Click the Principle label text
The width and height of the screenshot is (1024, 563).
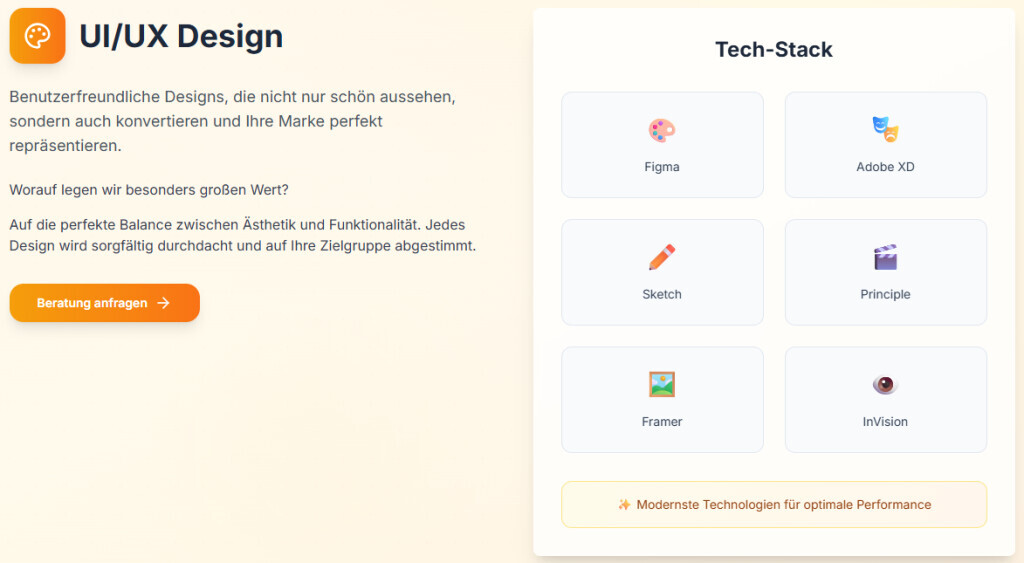pyautogui.click(x=885, y=294)
